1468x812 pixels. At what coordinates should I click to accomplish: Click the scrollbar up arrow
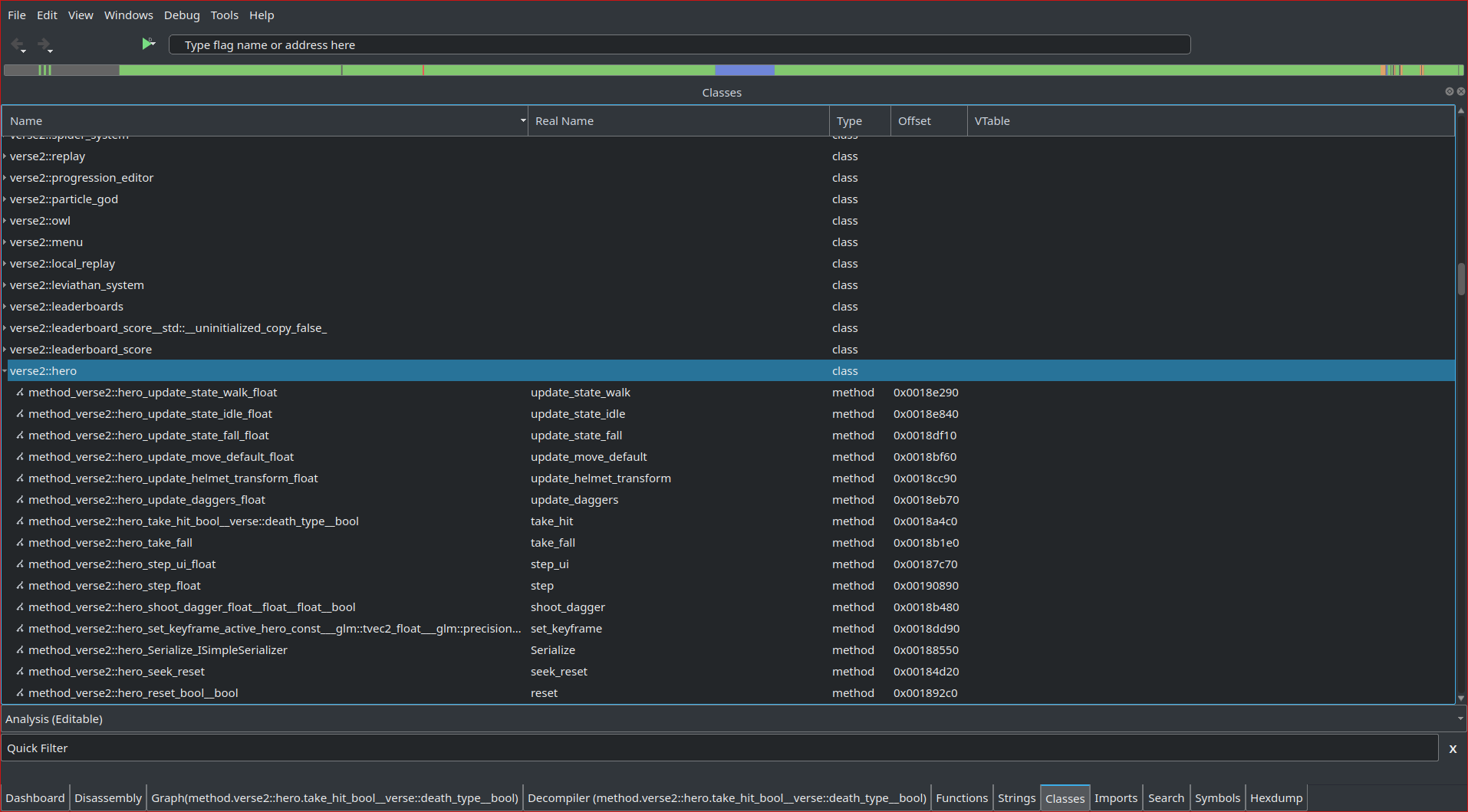pyautogui.click(x=1461, y=110)
